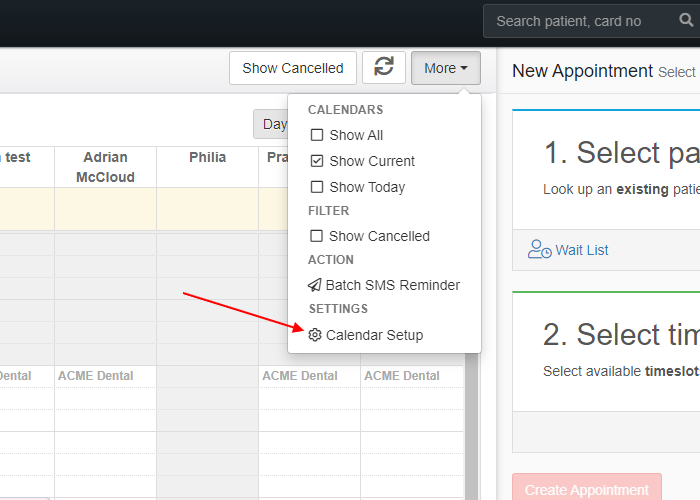Tick Show Cancelled under Filter
This screenshot has height=500, width=700.
(x=317, y=236)
